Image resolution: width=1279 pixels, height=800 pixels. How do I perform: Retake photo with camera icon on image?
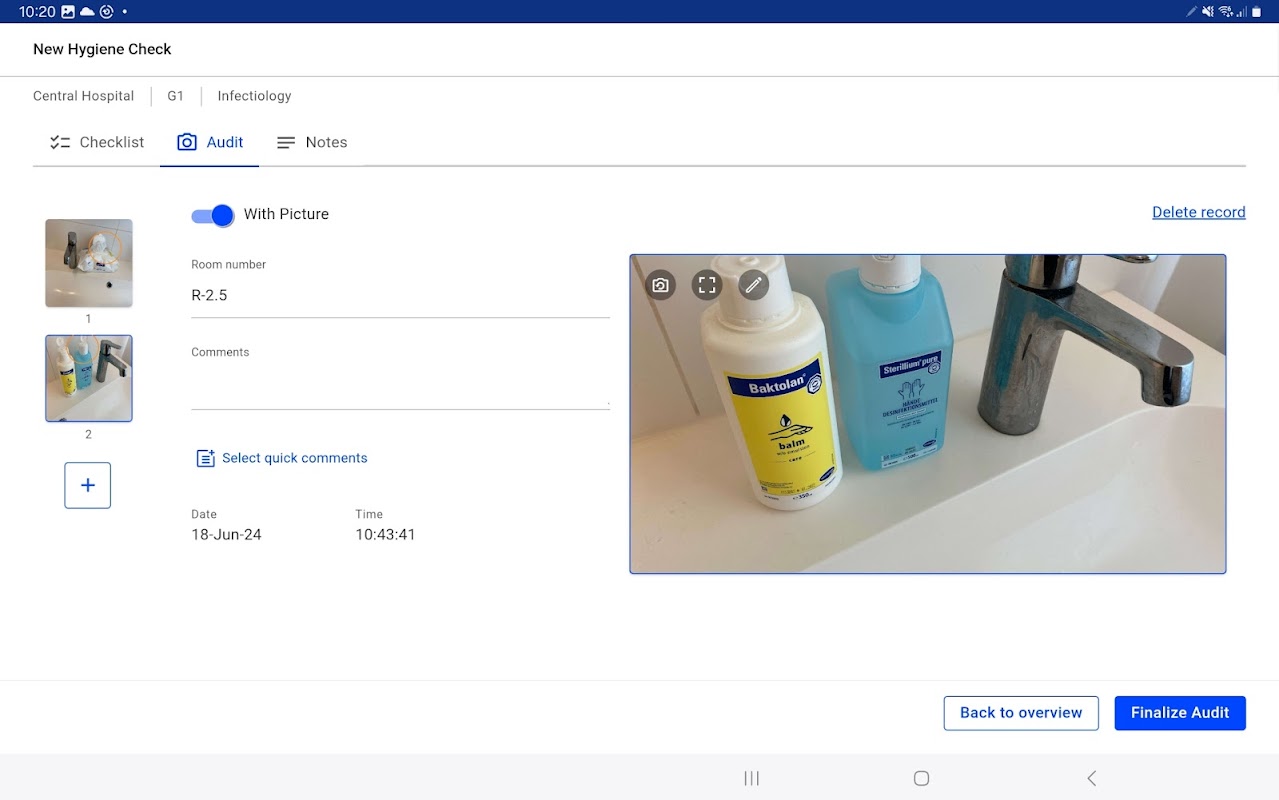click(x=660, y=285)
